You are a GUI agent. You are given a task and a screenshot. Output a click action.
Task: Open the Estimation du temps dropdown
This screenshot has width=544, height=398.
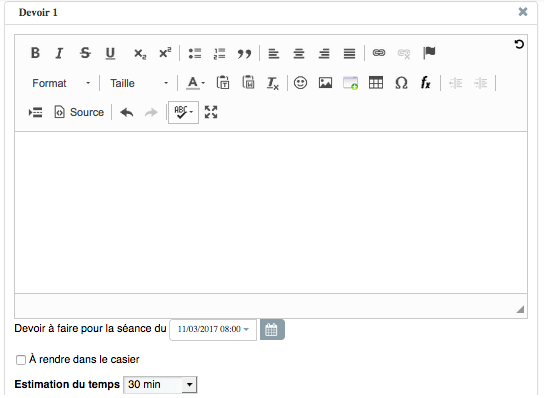click(x=160, y=384)
